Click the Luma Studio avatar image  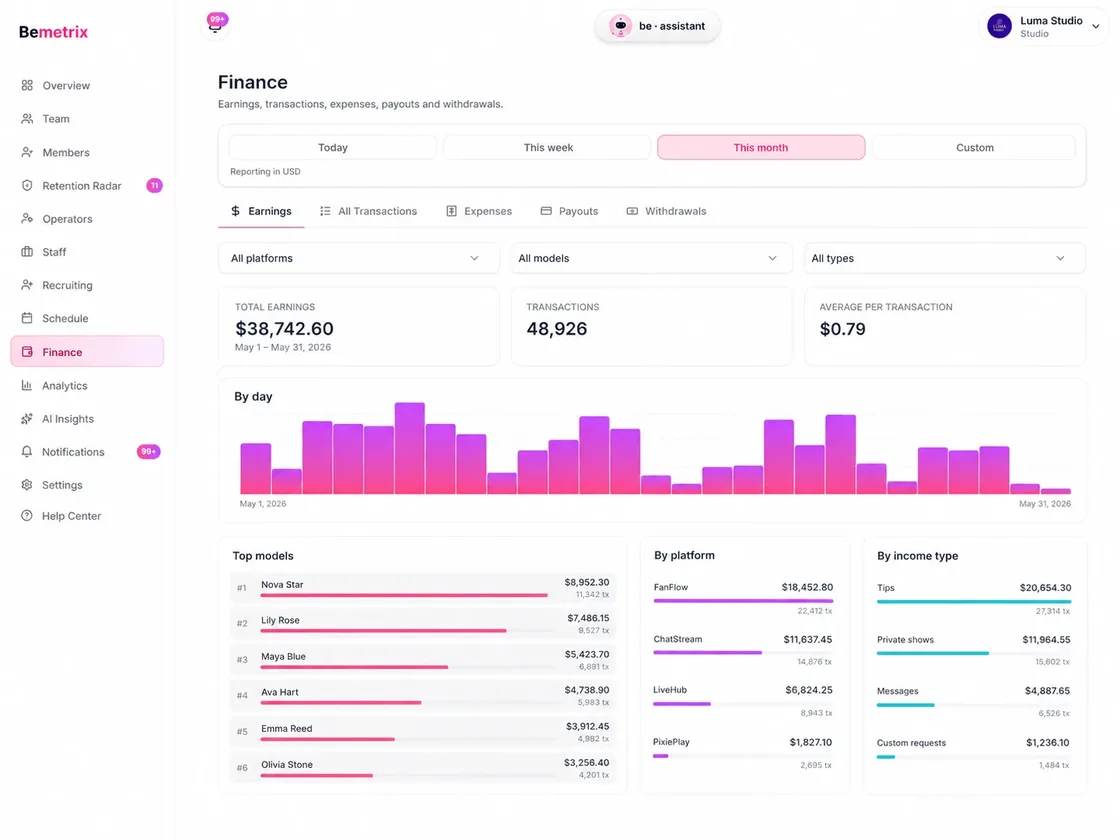pyautogui.click(x=999, y=26)
